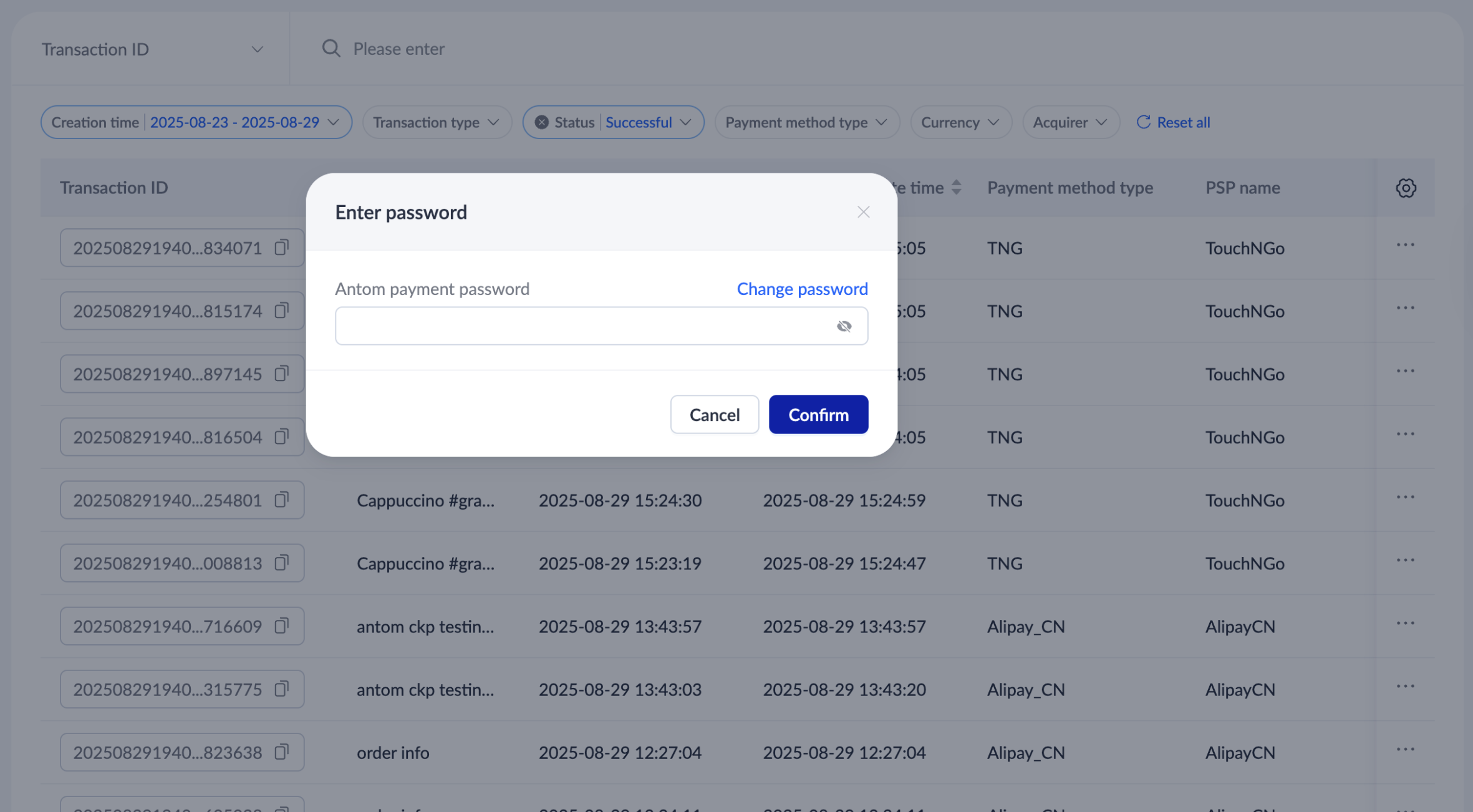This screenshot has height=812, width=1473.
Task: Copy transaction ID ending in 834071
Action: (282, 248)
